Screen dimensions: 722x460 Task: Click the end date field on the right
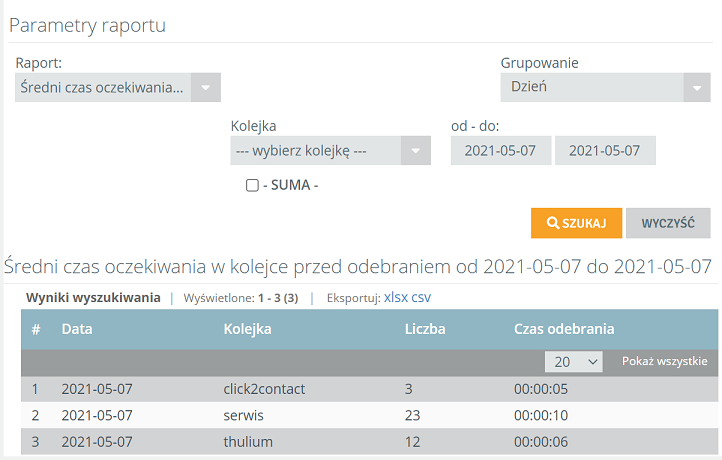click(605, 151)
